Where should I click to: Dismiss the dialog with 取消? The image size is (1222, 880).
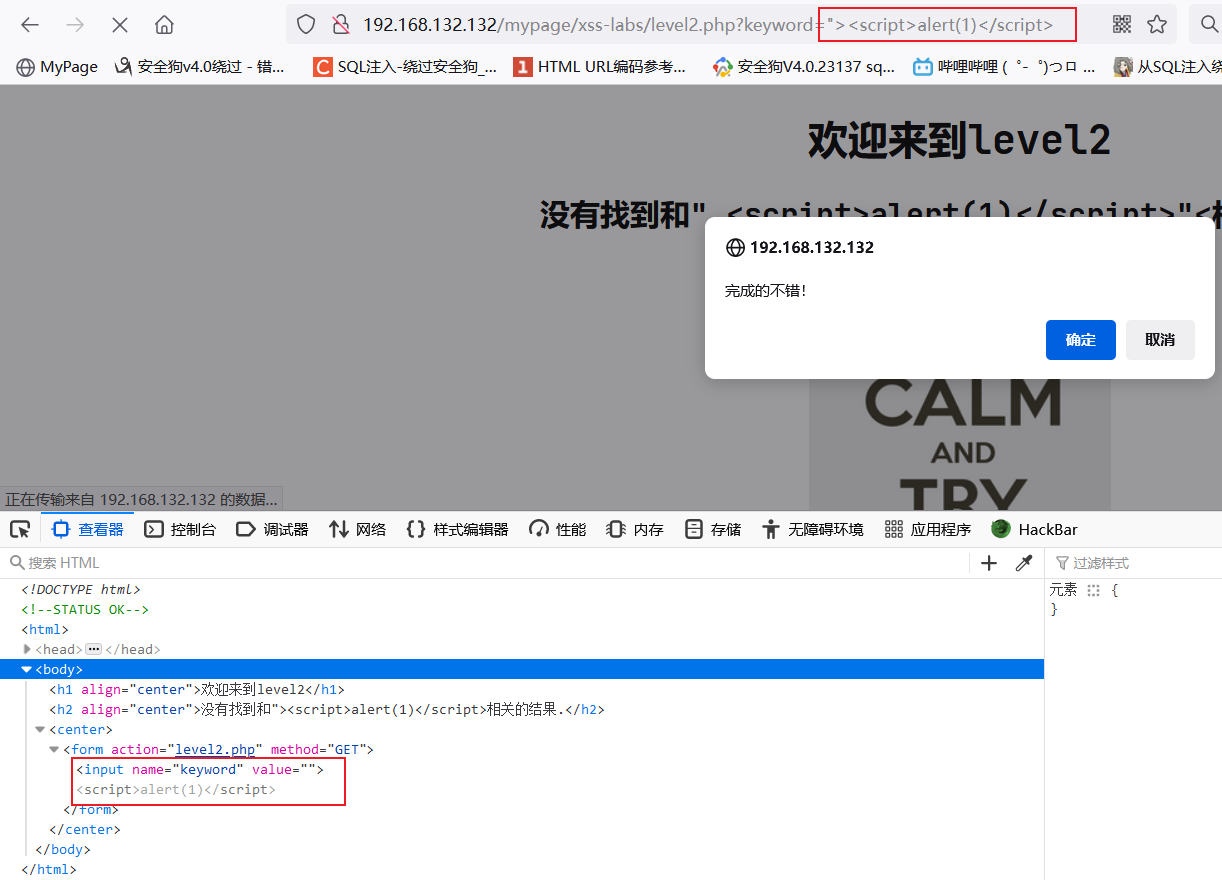pos(1160,340)
